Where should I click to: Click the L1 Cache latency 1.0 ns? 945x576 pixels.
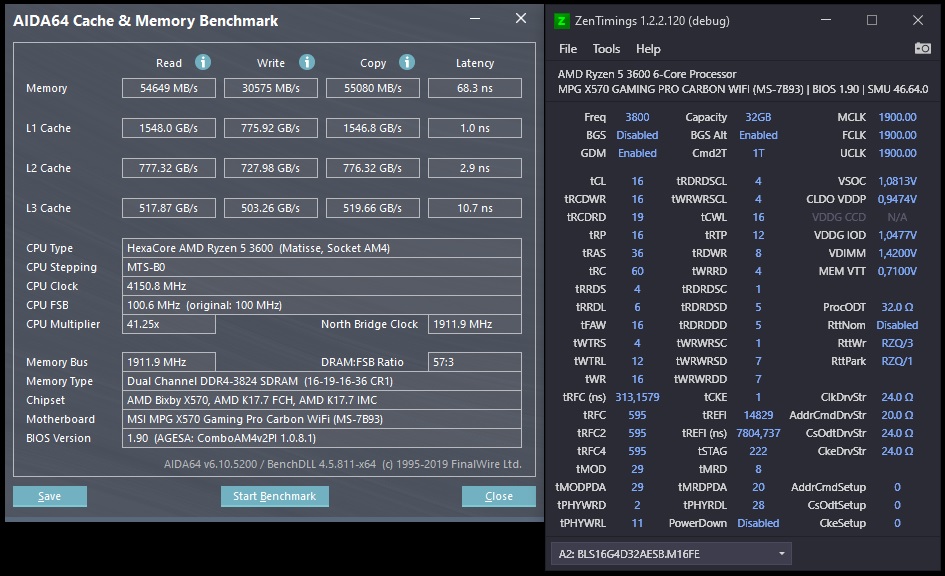click(x=475, y=128)
